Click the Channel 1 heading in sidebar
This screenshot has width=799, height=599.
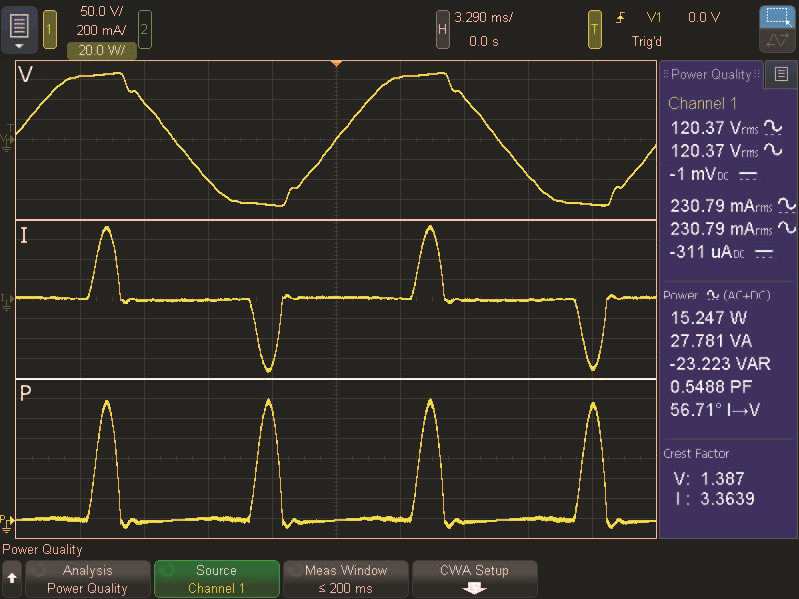(x=702, y=103)
